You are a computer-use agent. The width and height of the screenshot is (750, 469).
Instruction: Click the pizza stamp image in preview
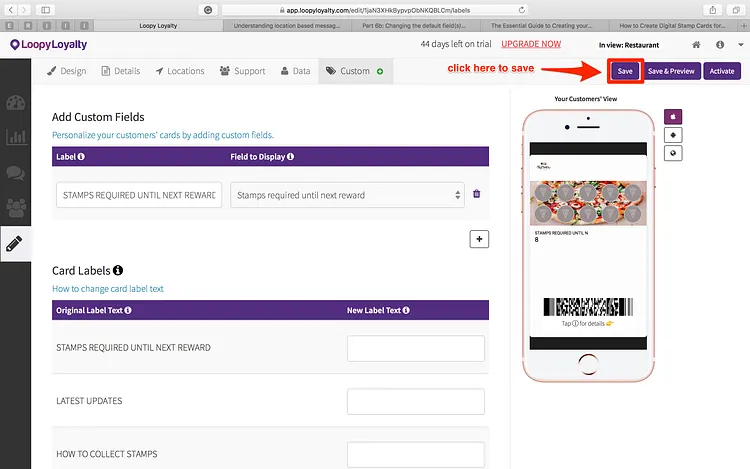click(x=588, y=203)
